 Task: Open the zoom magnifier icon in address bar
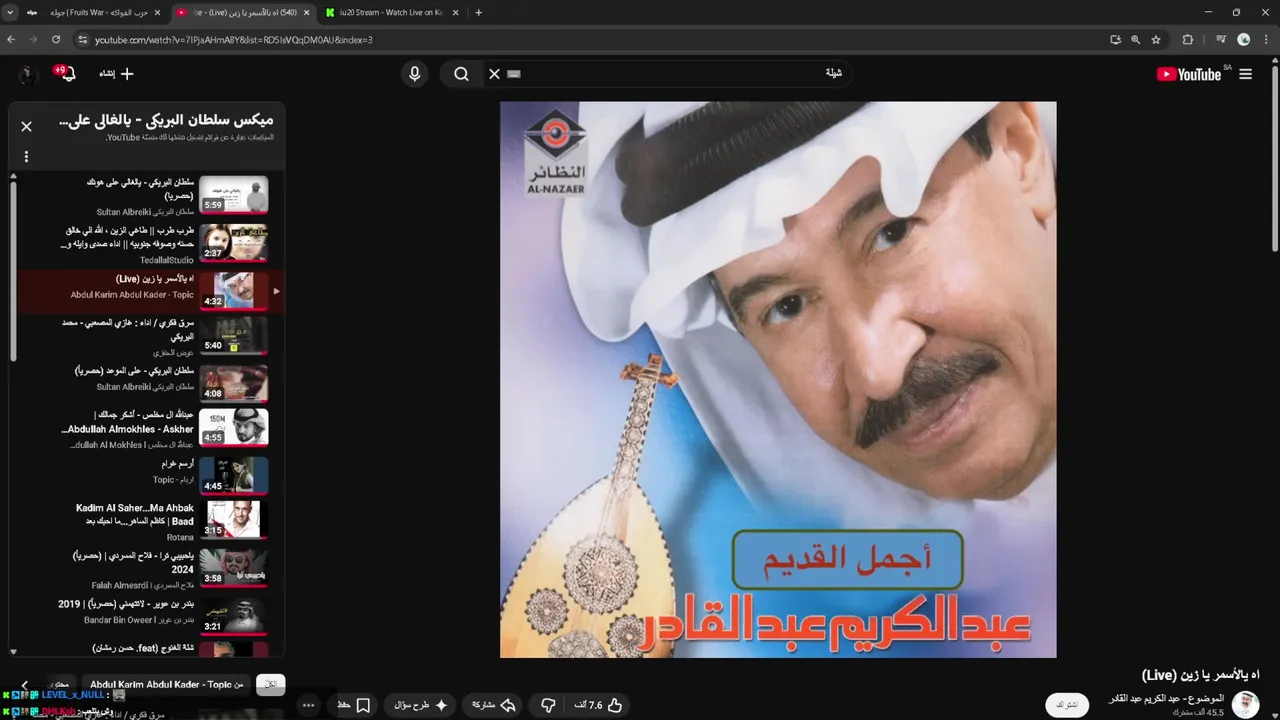pos(1136,40)
